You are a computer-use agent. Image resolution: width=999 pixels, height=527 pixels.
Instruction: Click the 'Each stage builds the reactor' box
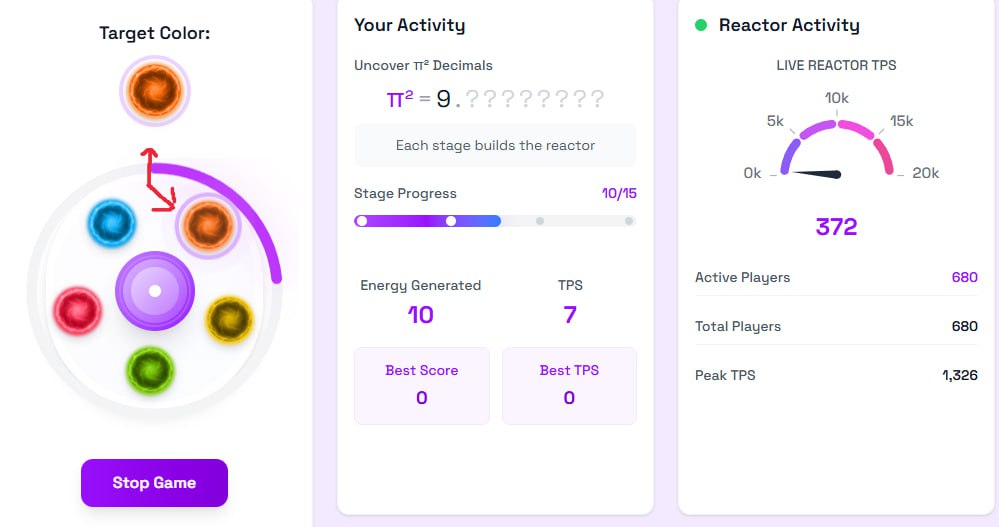tap(495, 145)
